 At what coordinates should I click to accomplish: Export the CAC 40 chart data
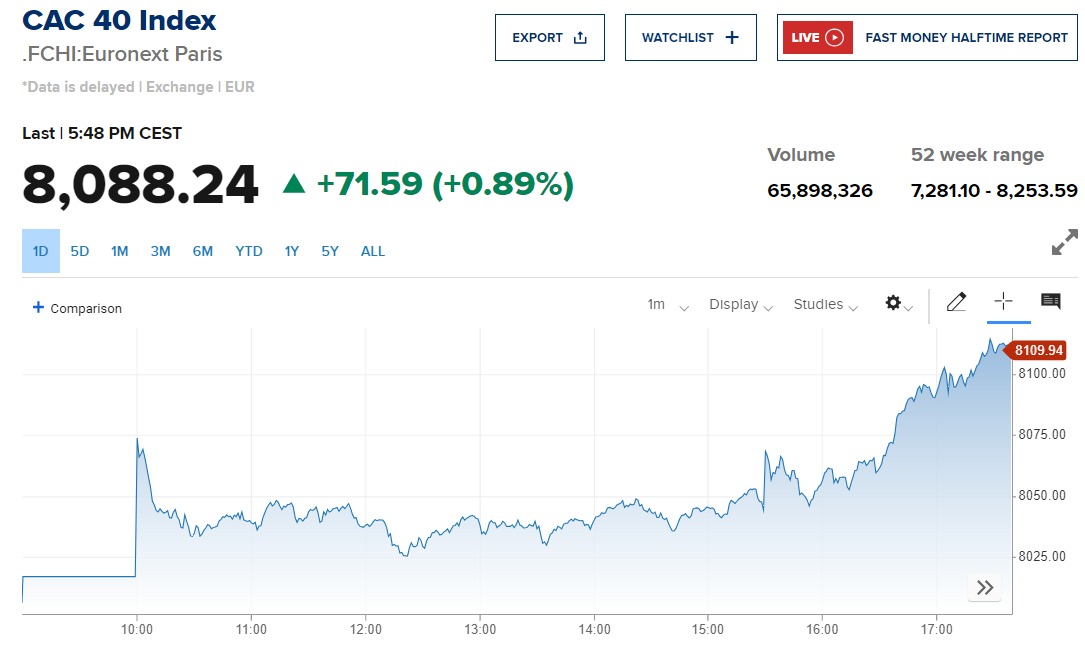[550, 38]
